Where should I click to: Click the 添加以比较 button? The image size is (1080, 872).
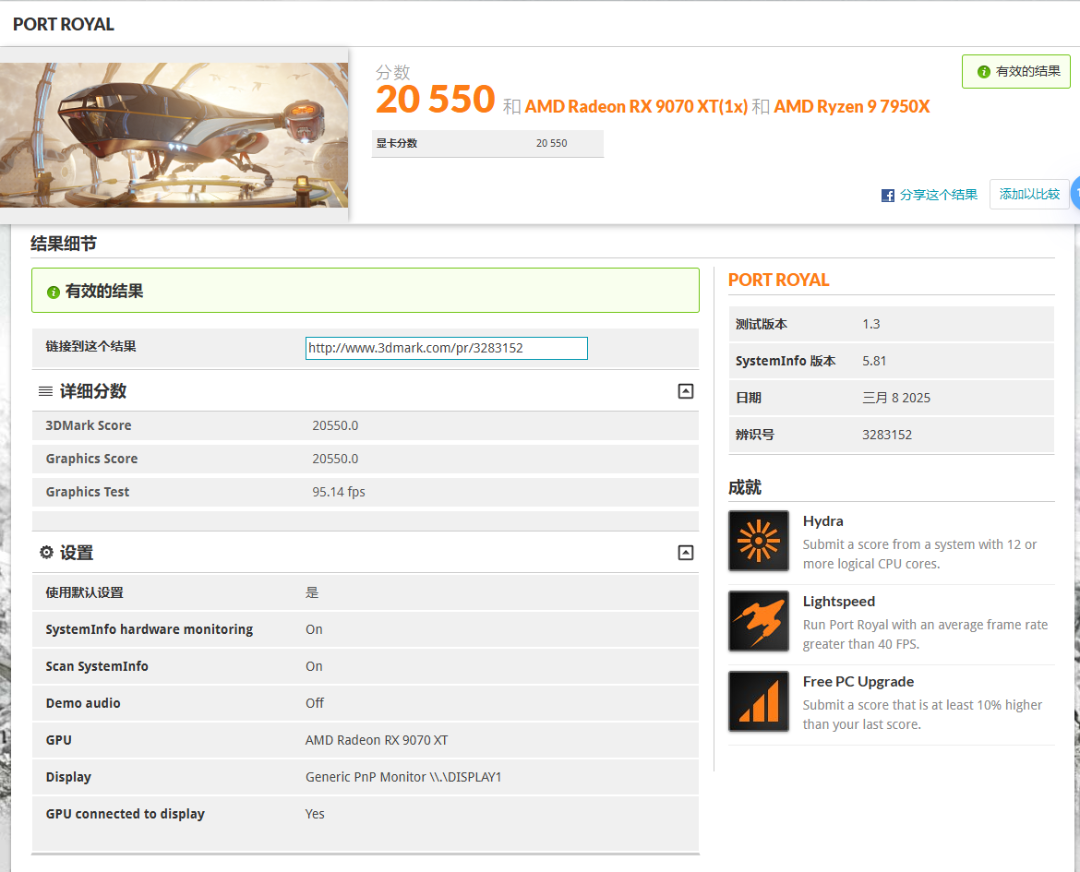pyautogui.click(x=1029, y=194)
